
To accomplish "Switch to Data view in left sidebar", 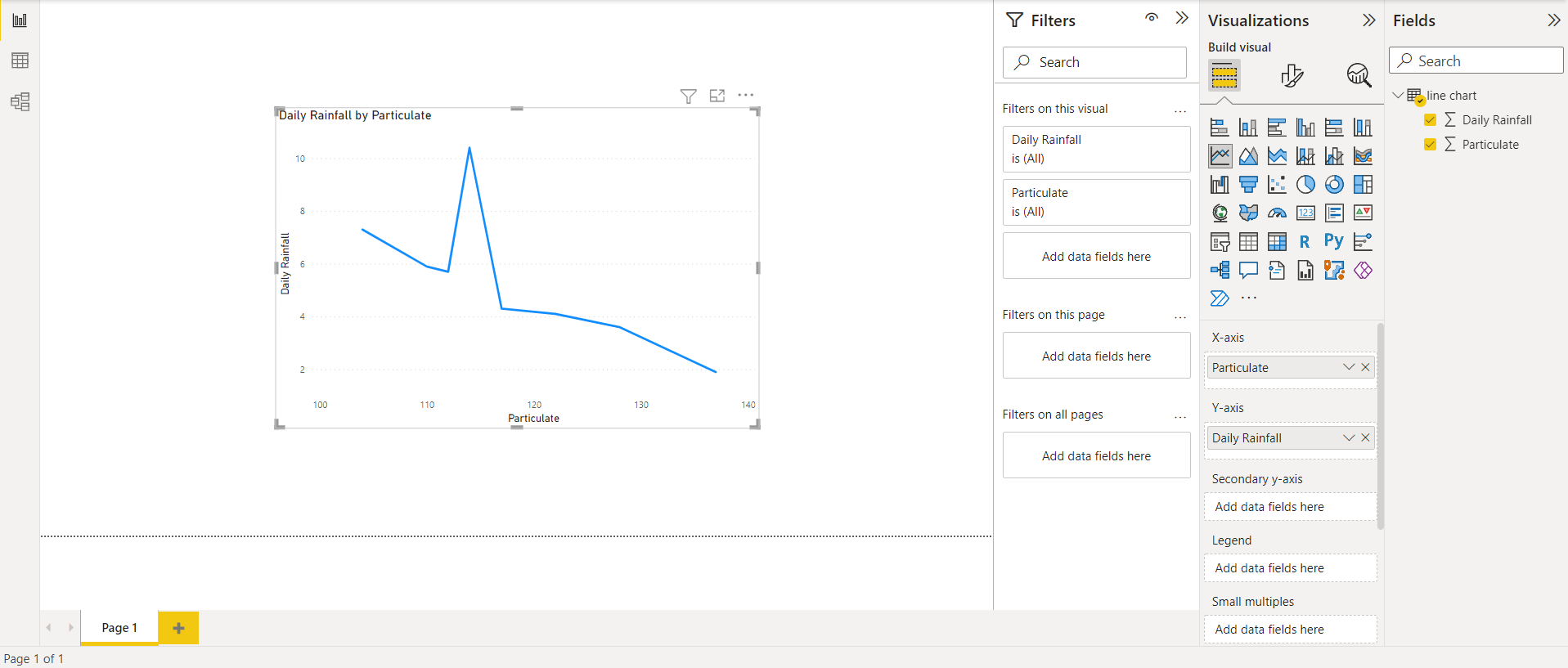I will (20, 61).
